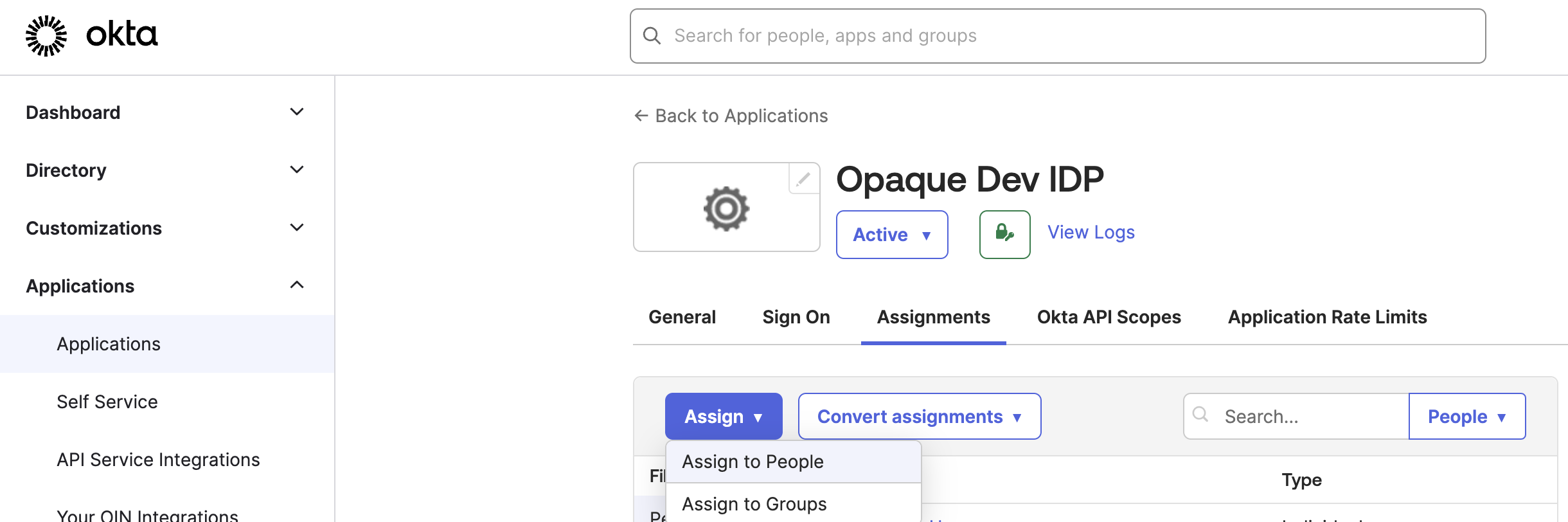Image resolution: width=1568 pixels, height=522 pixels.
Task: Collapse the Applications sidebar section
Action: pos(296,285)
